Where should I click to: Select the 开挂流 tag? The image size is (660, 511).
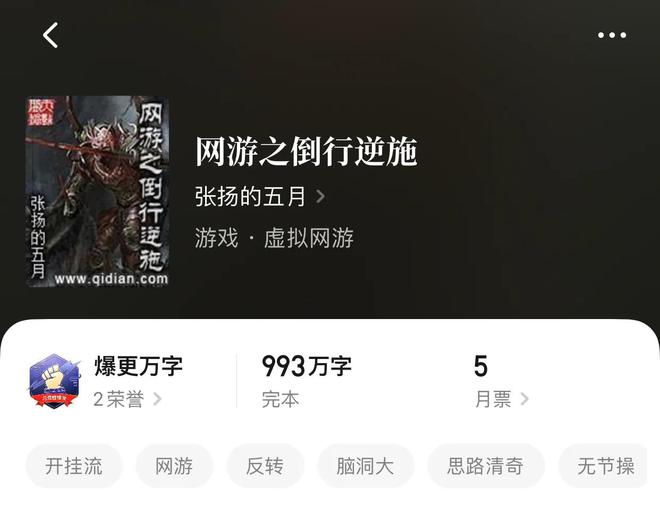coord(74,466)
